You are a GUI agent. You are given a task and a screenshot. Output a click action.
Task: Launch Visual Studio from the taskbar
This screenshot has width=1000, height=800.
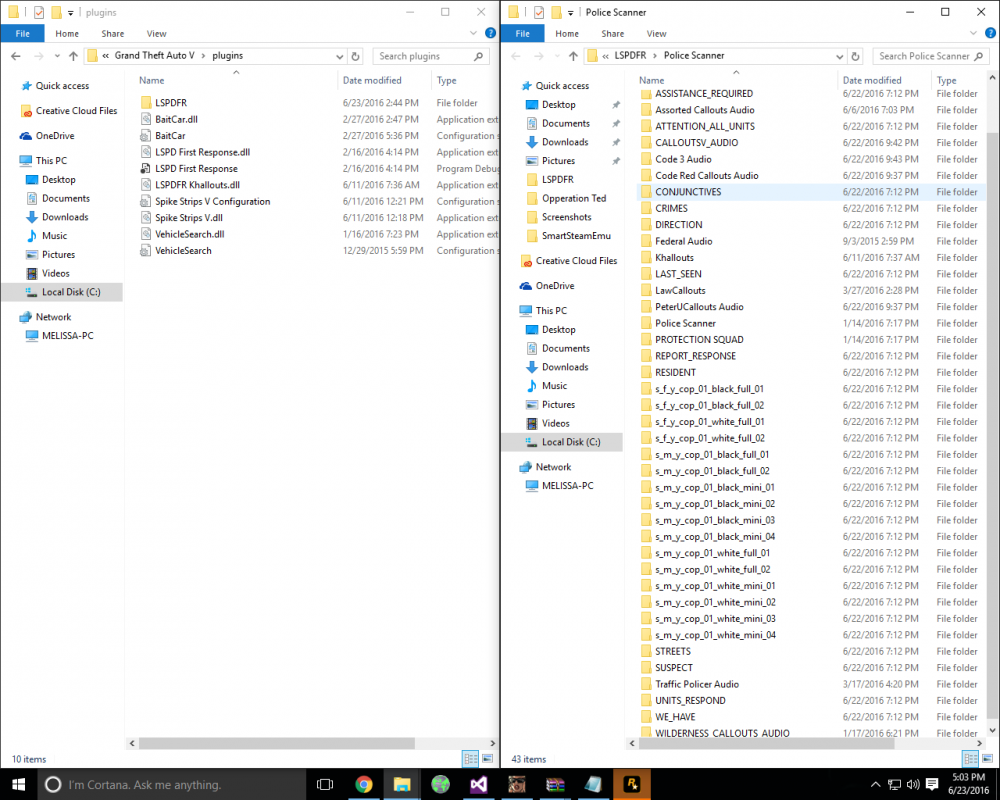478,784
